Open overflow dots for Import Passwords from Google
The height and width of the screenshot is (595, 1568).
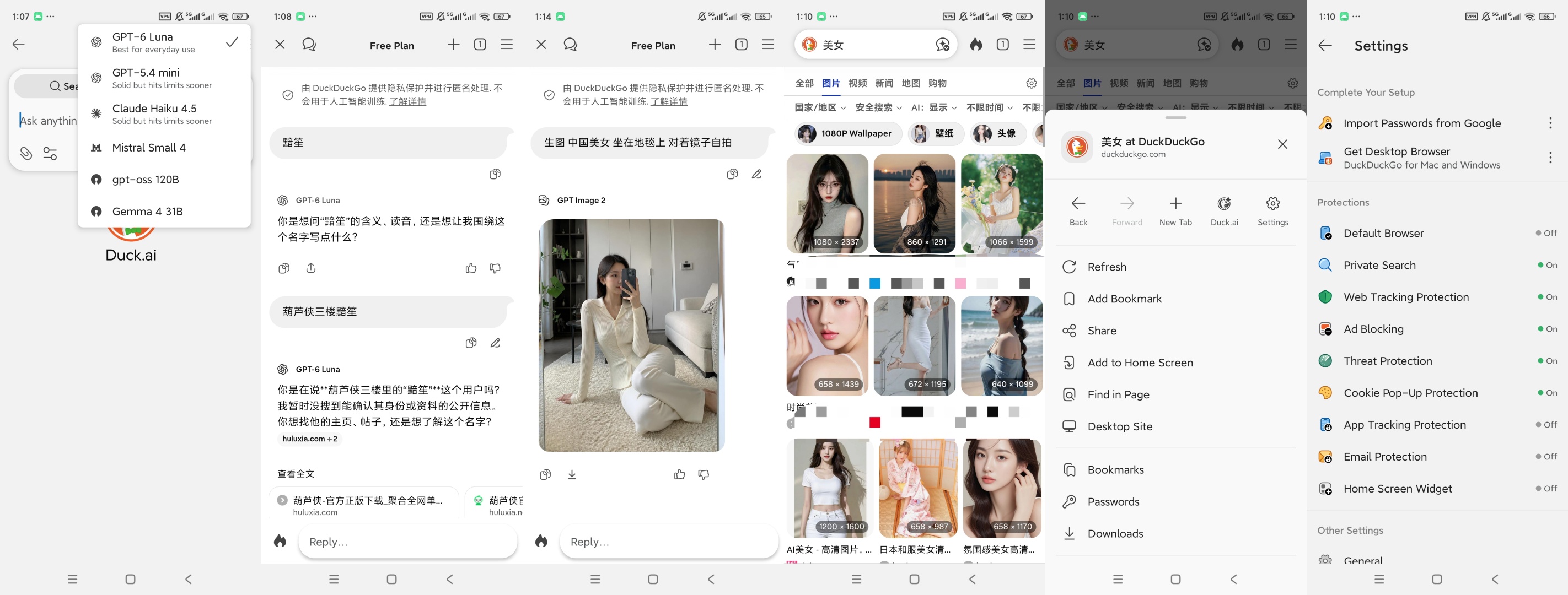1550,123
